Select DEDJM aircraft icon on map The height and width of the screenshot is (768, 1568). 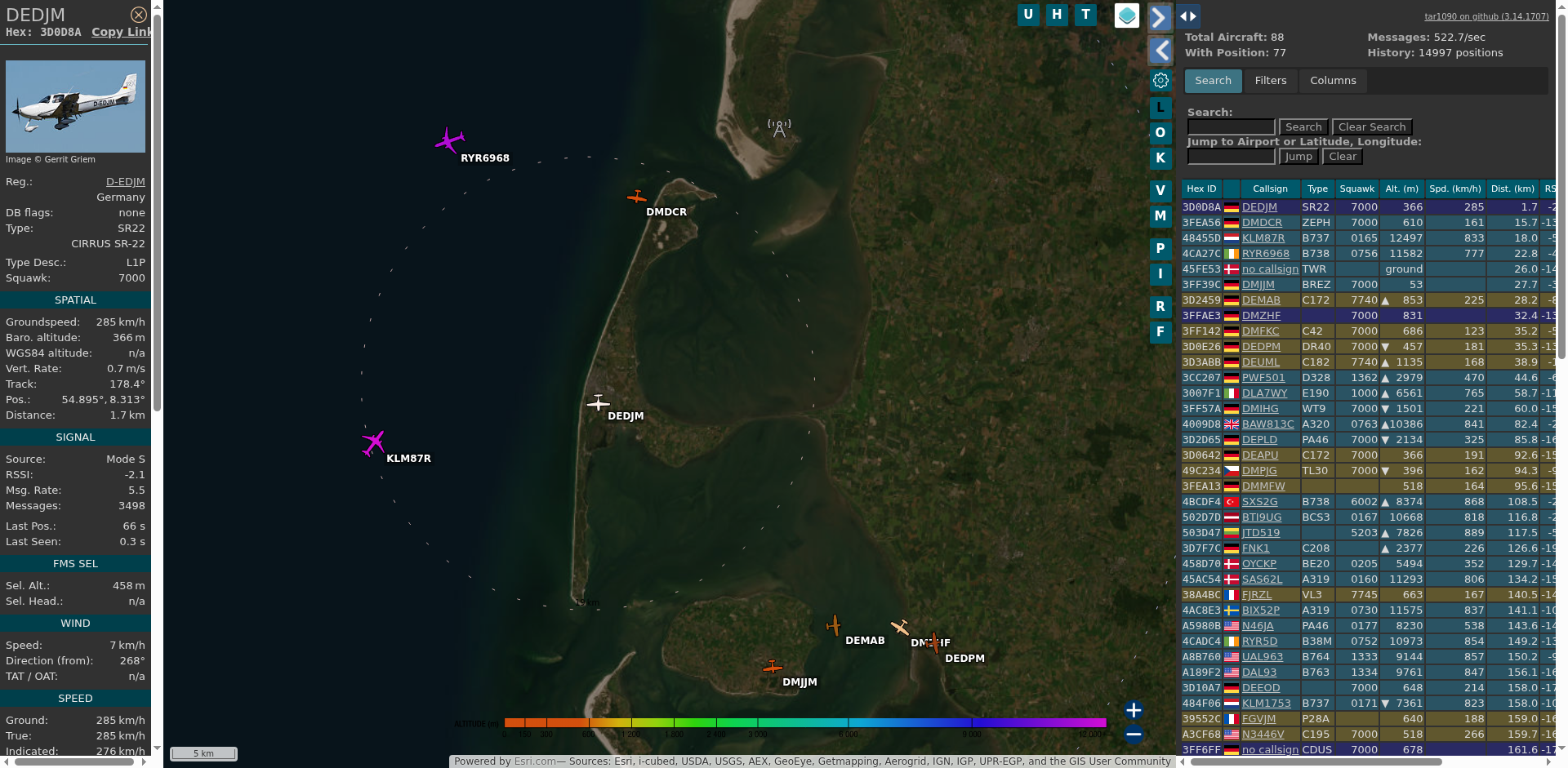point(598,402)
